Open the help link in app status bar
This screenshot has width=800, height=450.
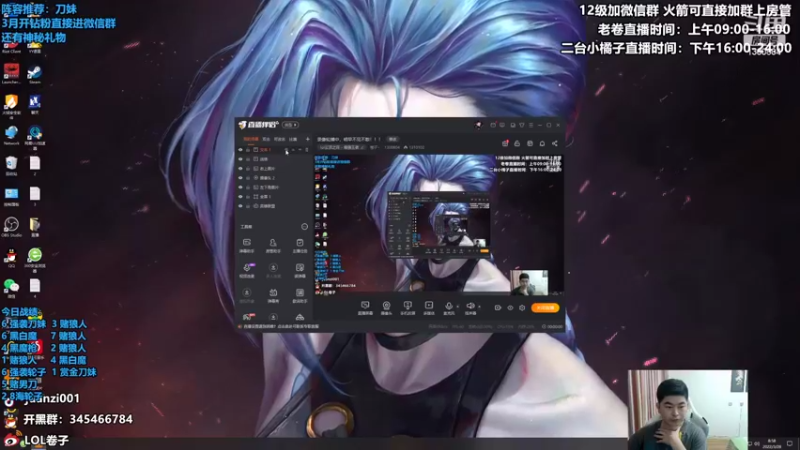(x=282, y=326)
